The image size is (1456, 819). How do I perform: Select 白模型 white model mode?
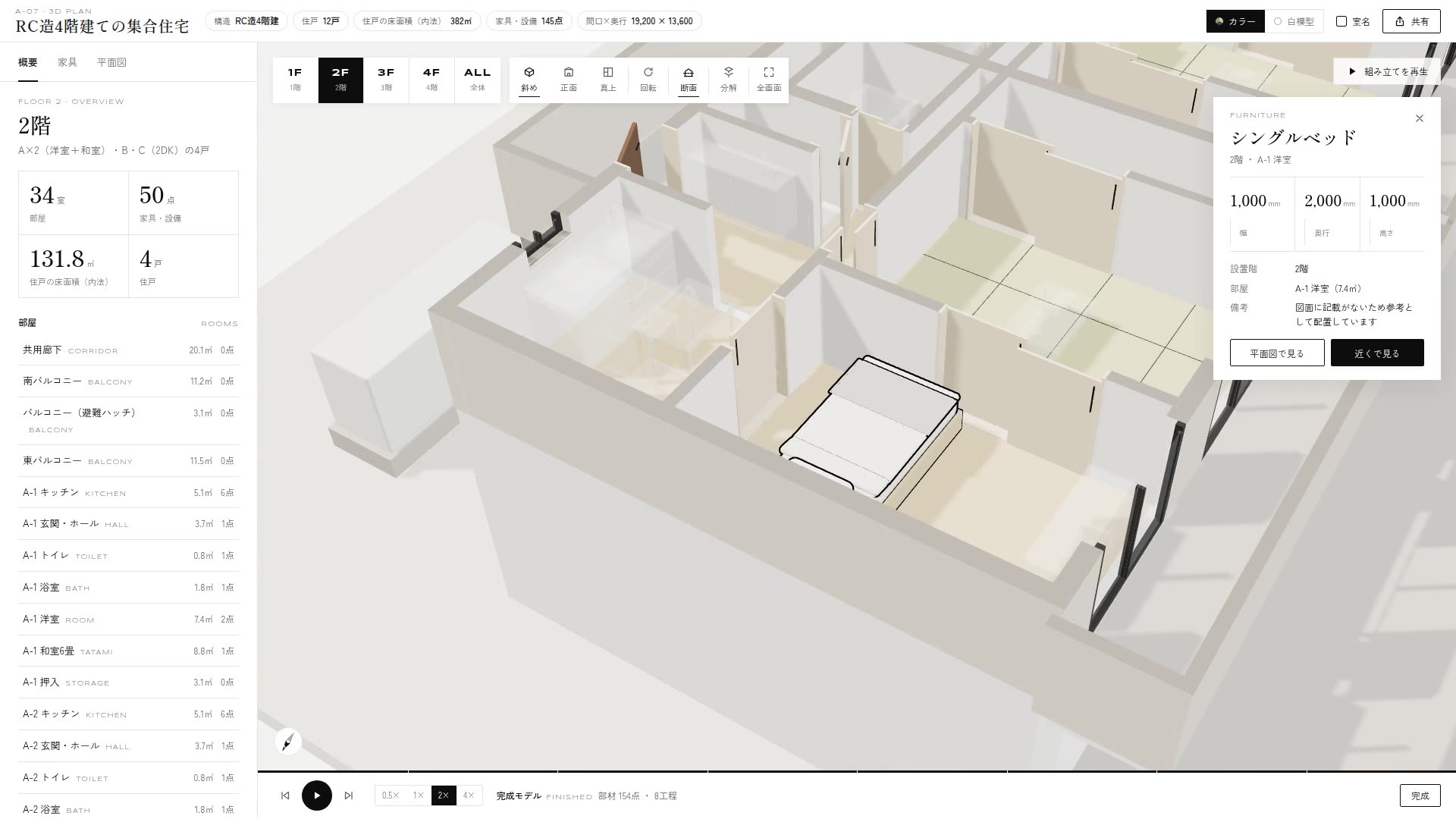pos(1294,21)
